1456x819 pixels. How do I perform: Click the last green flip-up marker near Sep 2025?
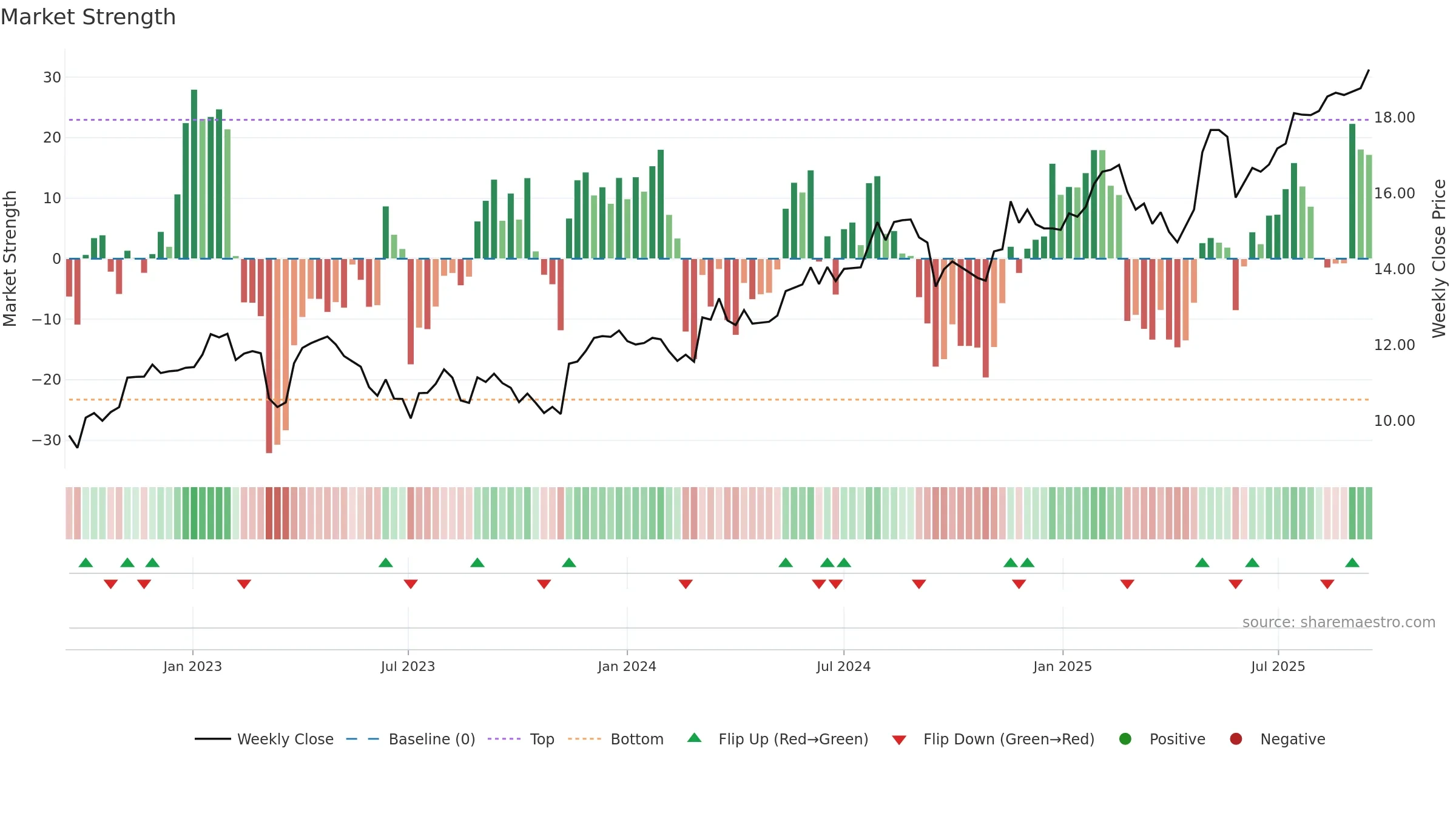1352,562
